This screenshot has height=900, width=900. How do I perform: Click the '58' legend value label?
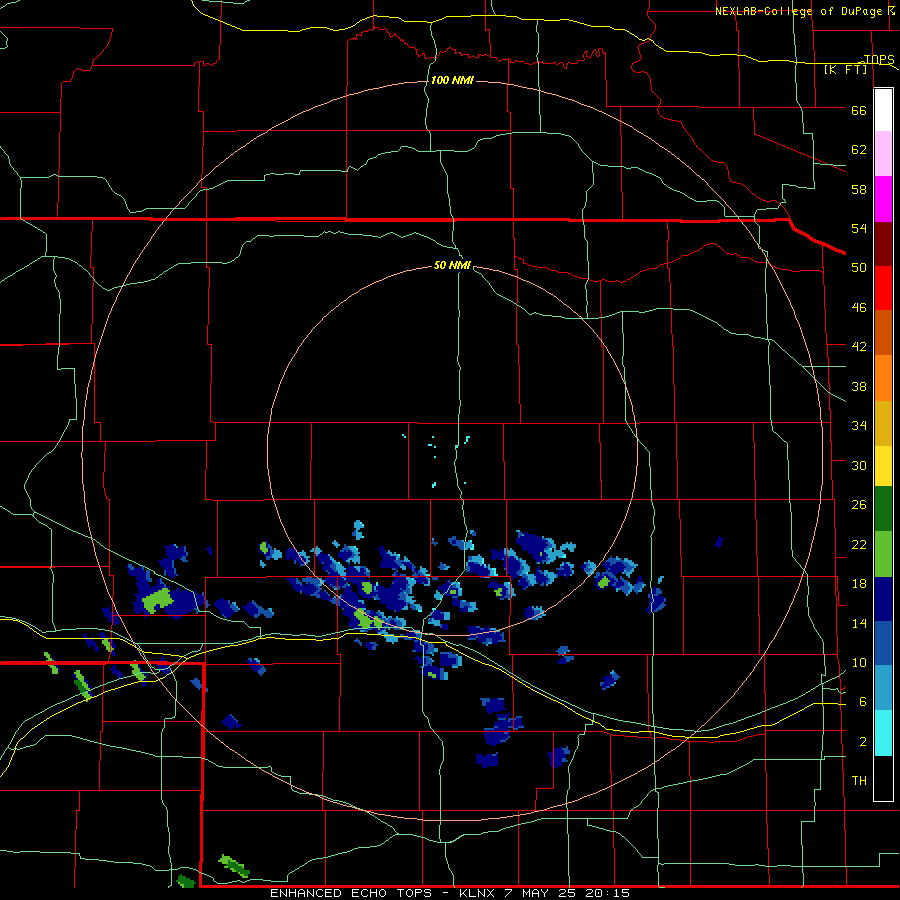(x=859, y=189)
